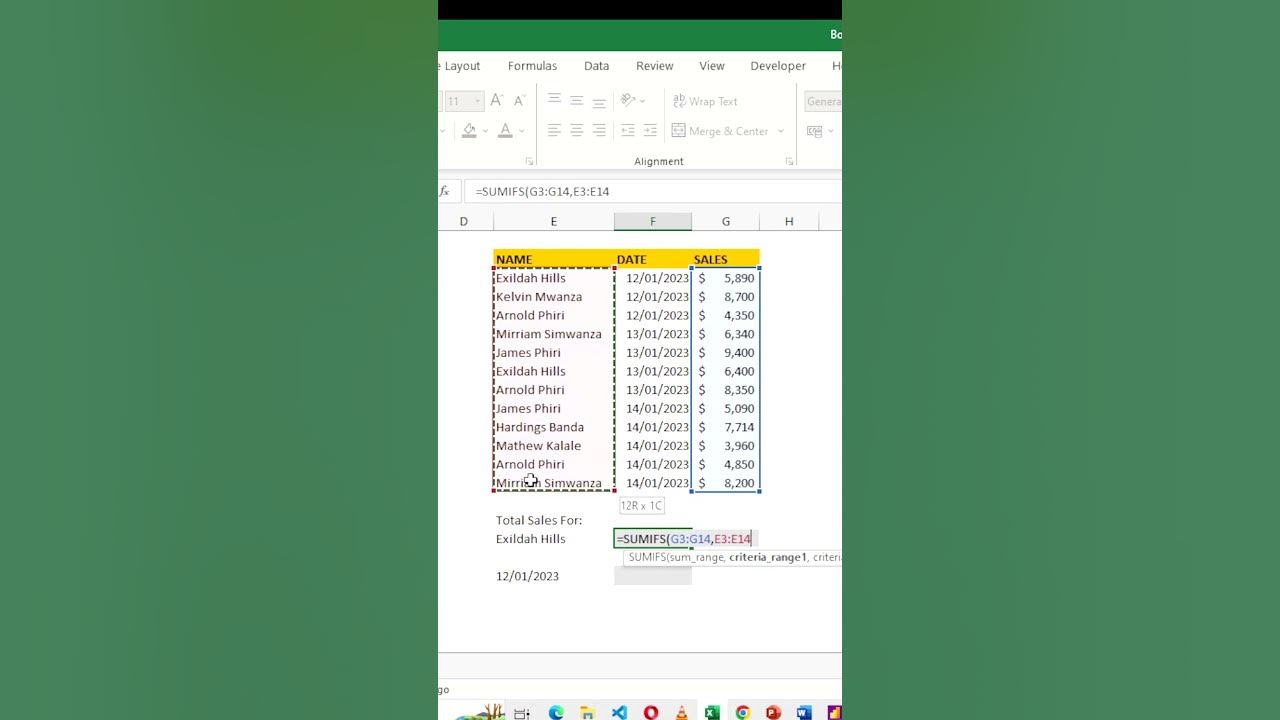Click the DATE header cell
Screen dimensions: 1280x720
coord(653,259)
